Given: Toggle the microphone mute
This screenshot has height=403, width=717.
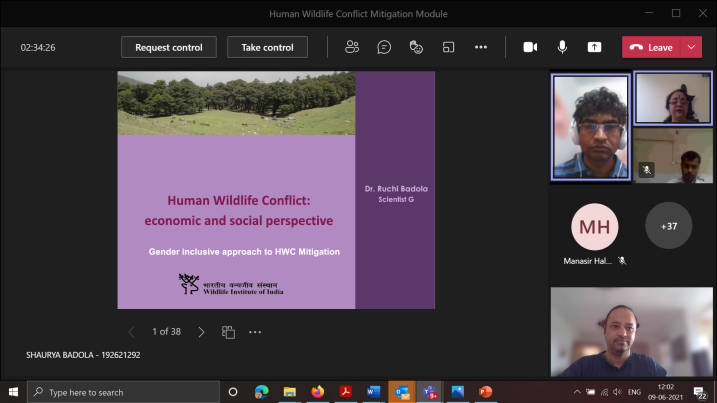Looking at the screenshot, I should (562, 47).
